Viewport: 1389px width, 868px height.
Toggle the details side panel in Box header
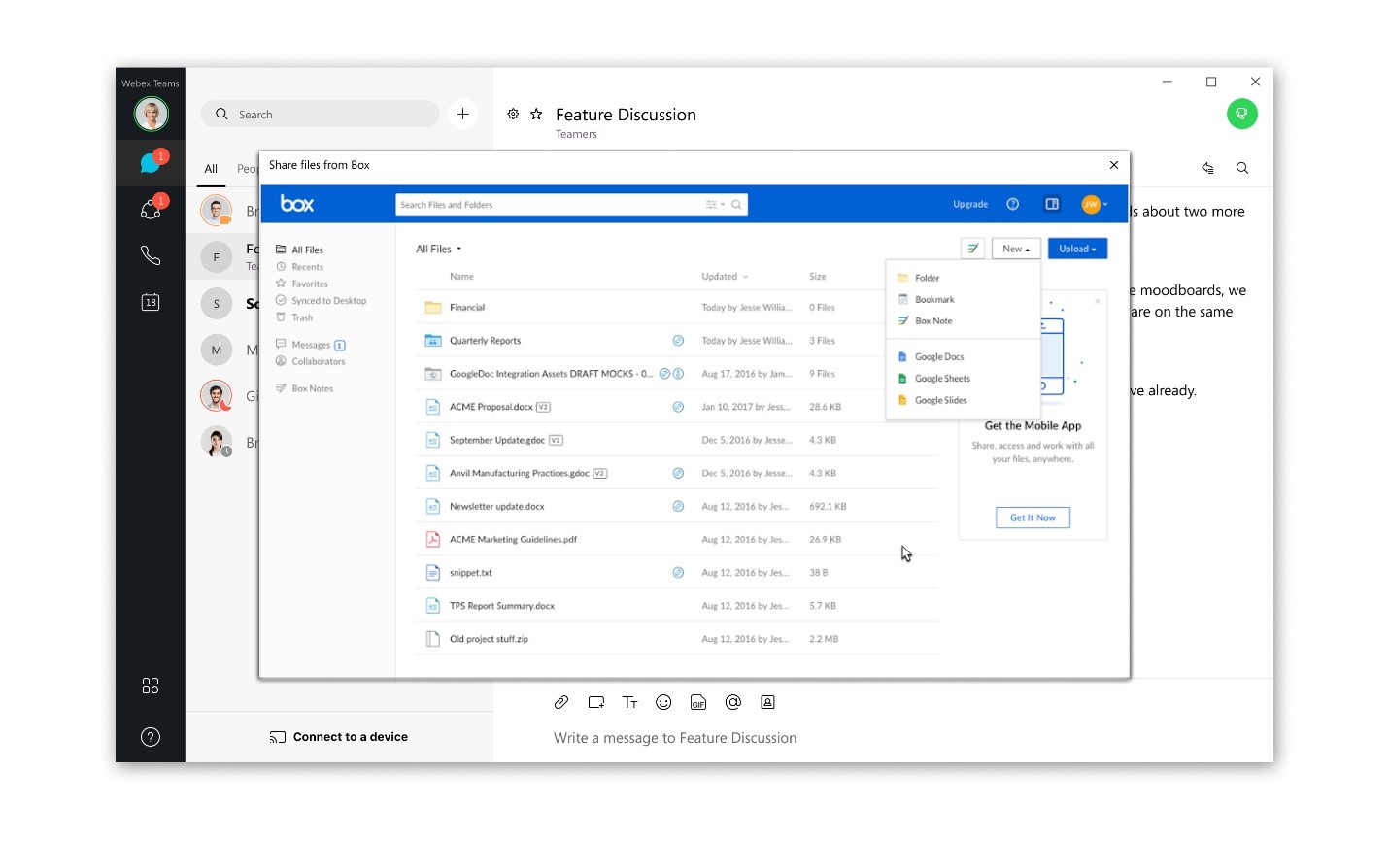(x=1052, y=204)
